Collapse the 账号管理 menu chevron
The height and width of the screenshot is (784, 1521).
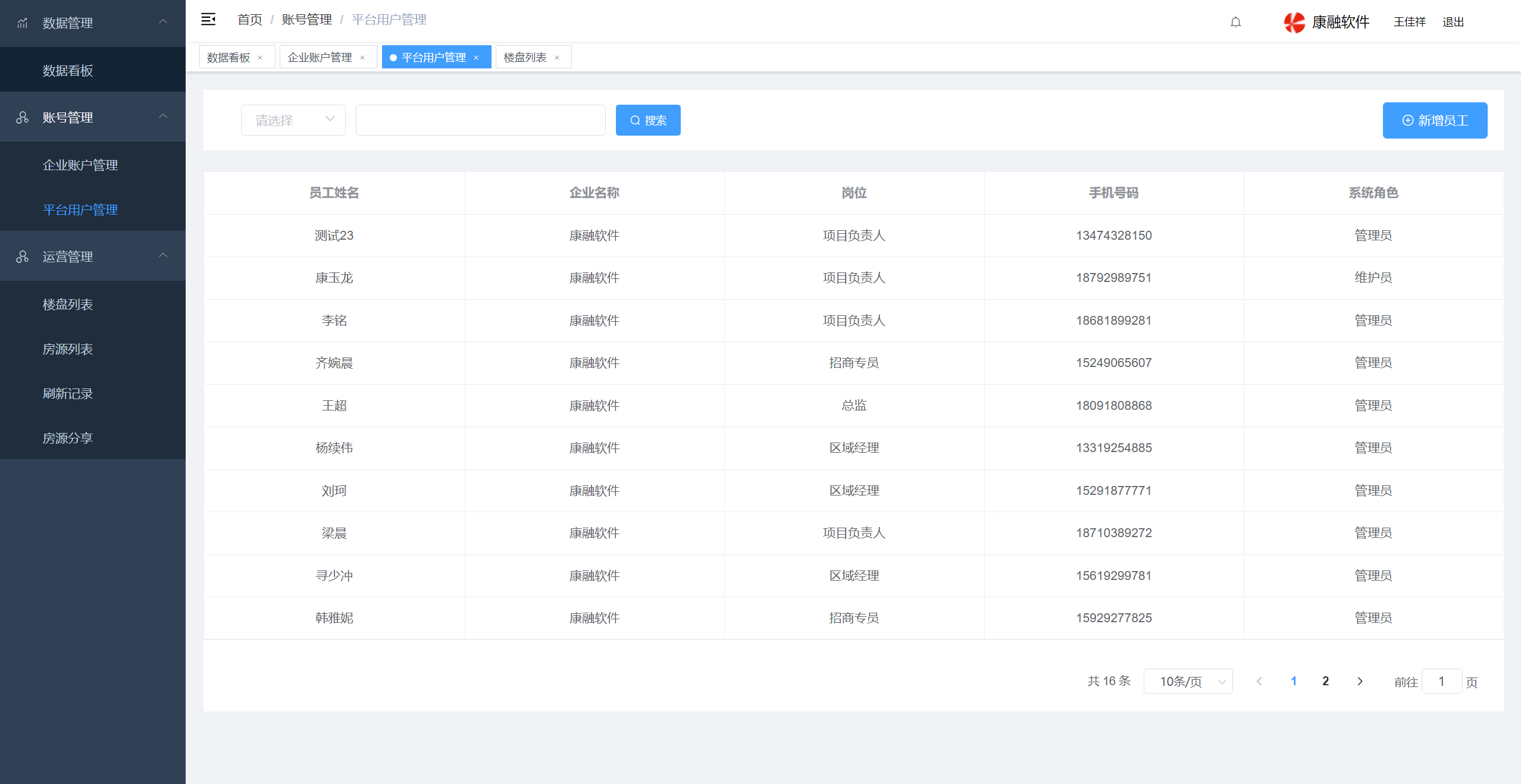pyautogui.click(x=163, y=117)
